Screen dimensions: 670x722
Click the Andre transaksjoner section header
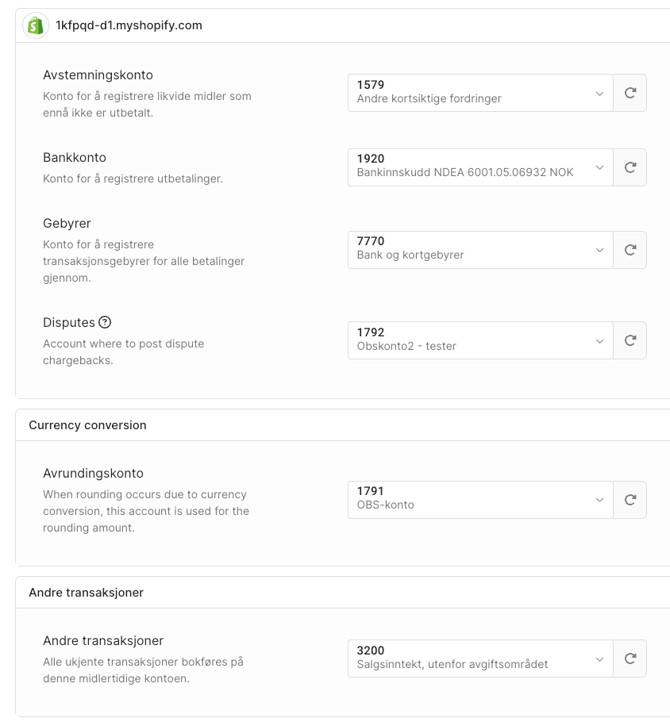pyautogui.click(x=86, y=592)
